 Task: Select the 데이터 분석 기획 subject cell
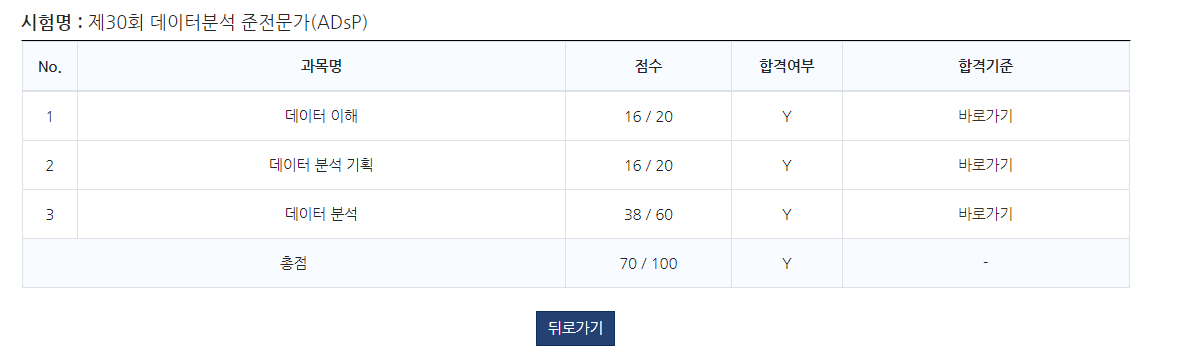(321, 165)
